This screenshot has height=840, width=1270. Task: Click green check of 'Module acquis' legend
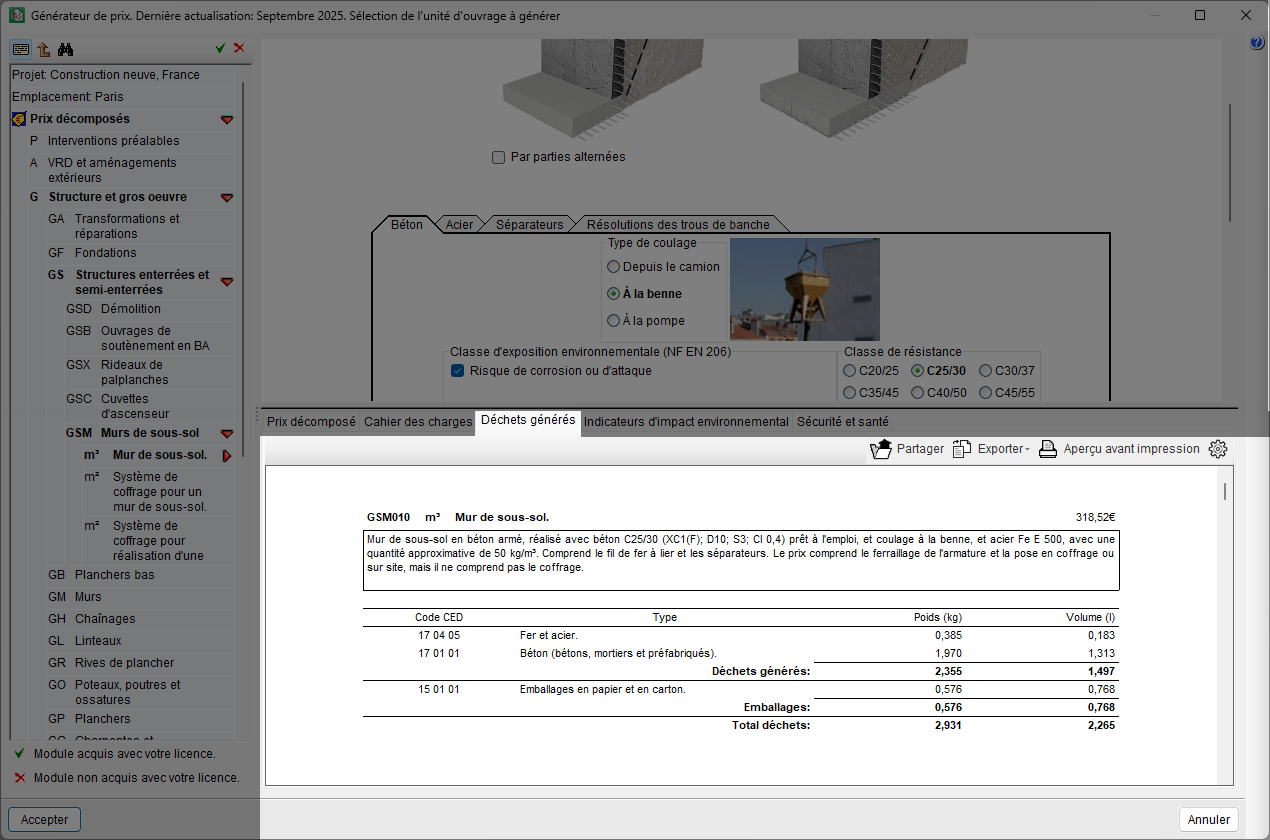coord(19,754)
